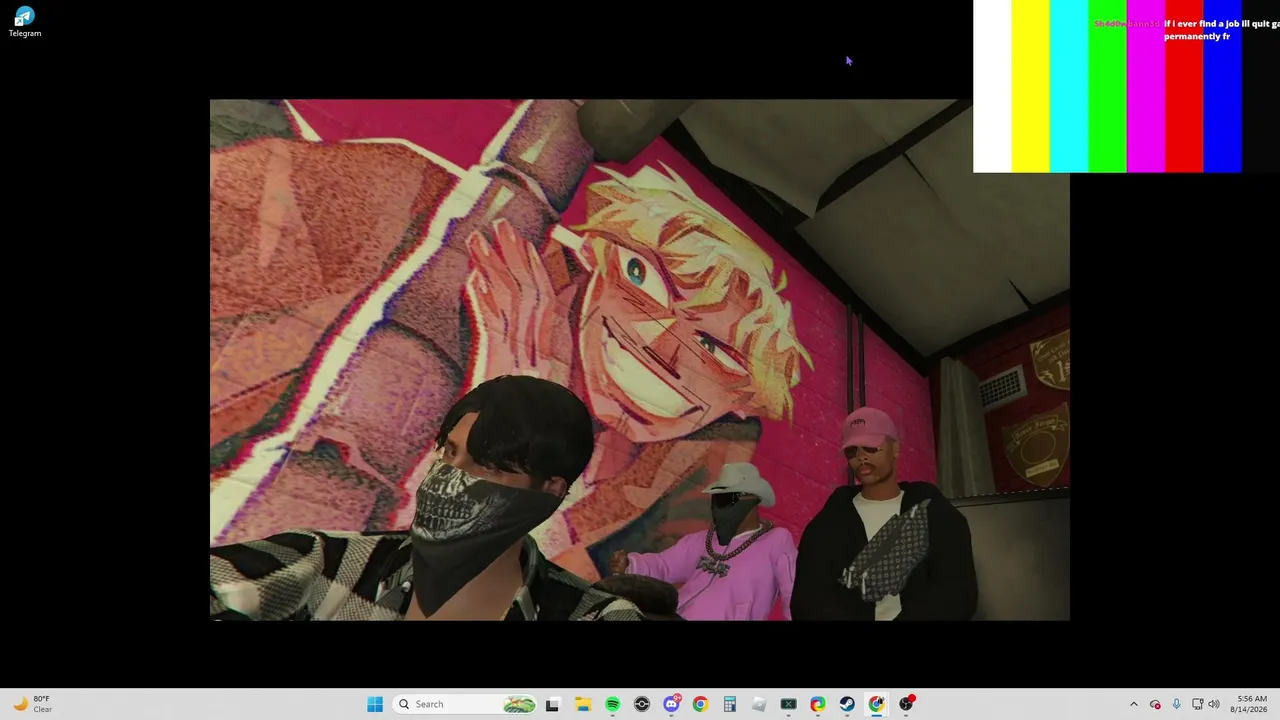
Task: Open Discord from the taskbar
Action: point(671,704)
